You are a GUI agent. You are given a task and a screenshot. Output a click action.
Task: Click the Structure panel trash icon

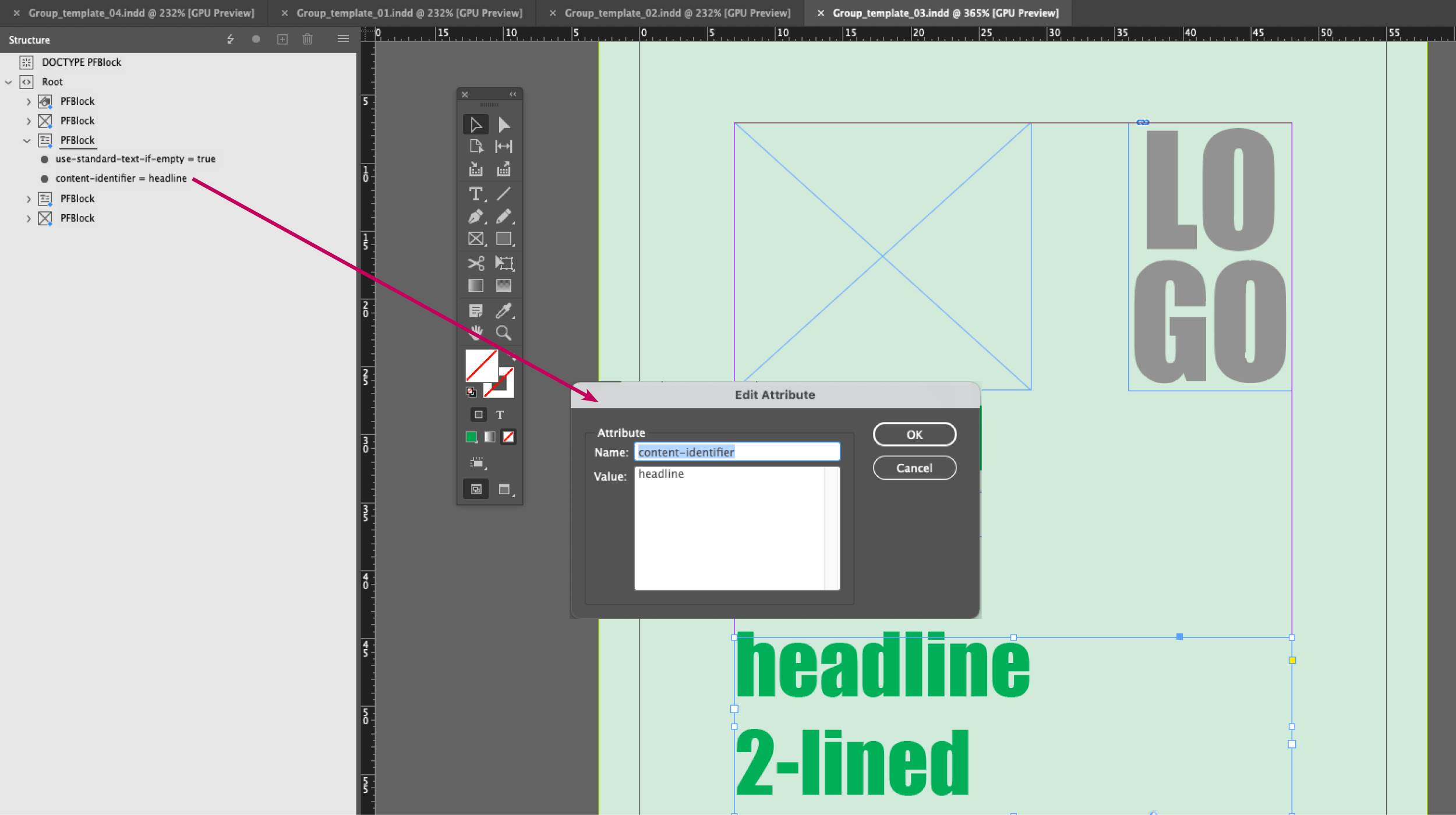point(308,39)
